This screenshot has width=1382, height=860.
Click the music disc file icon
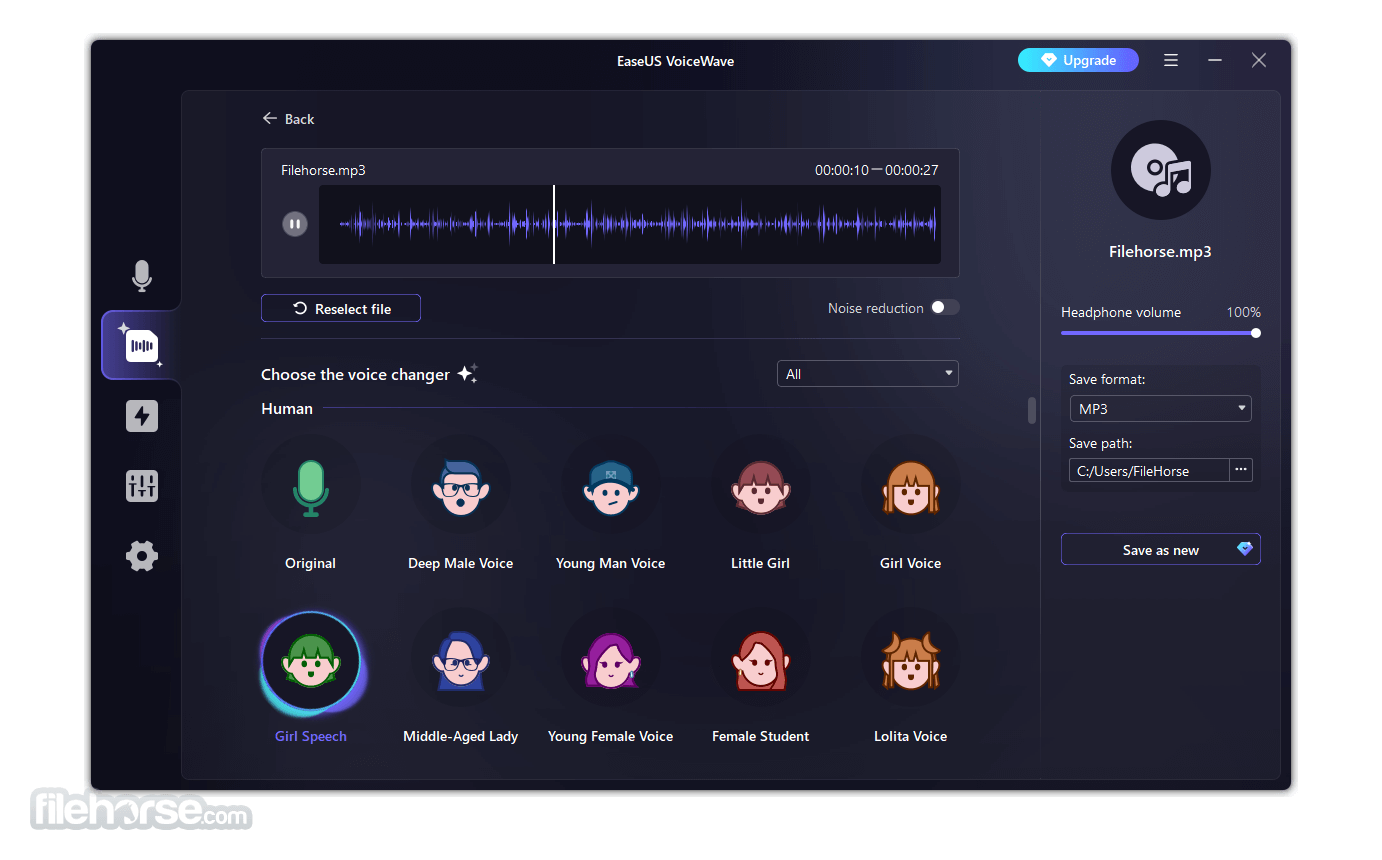click(1161, 170)
